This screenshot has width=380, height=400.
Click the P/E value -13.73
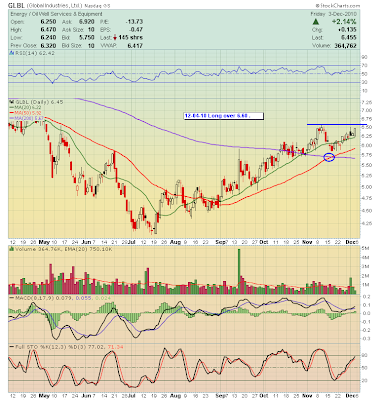[134, 22]
